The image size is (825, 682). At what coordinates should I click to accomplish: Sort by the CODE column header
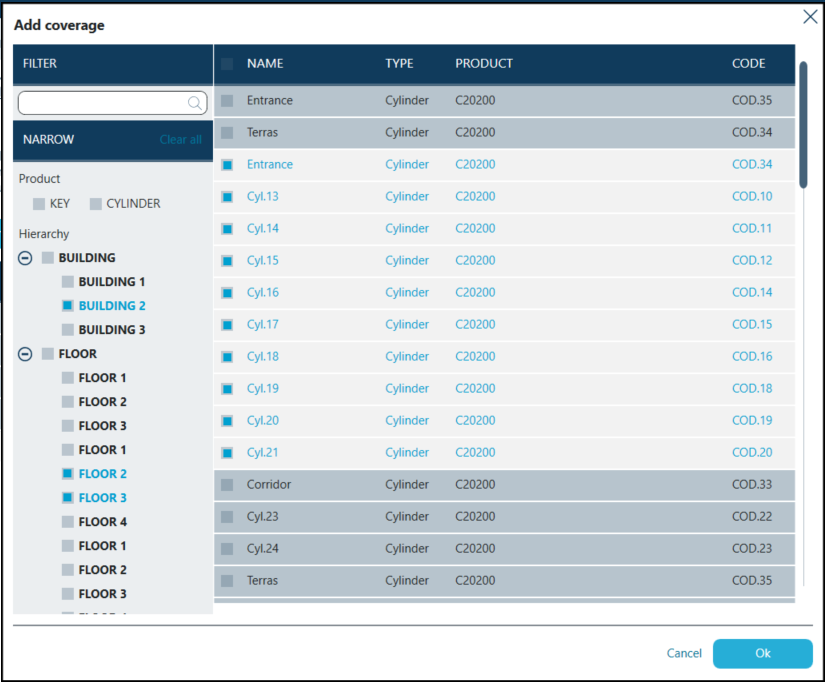[748, 64]
